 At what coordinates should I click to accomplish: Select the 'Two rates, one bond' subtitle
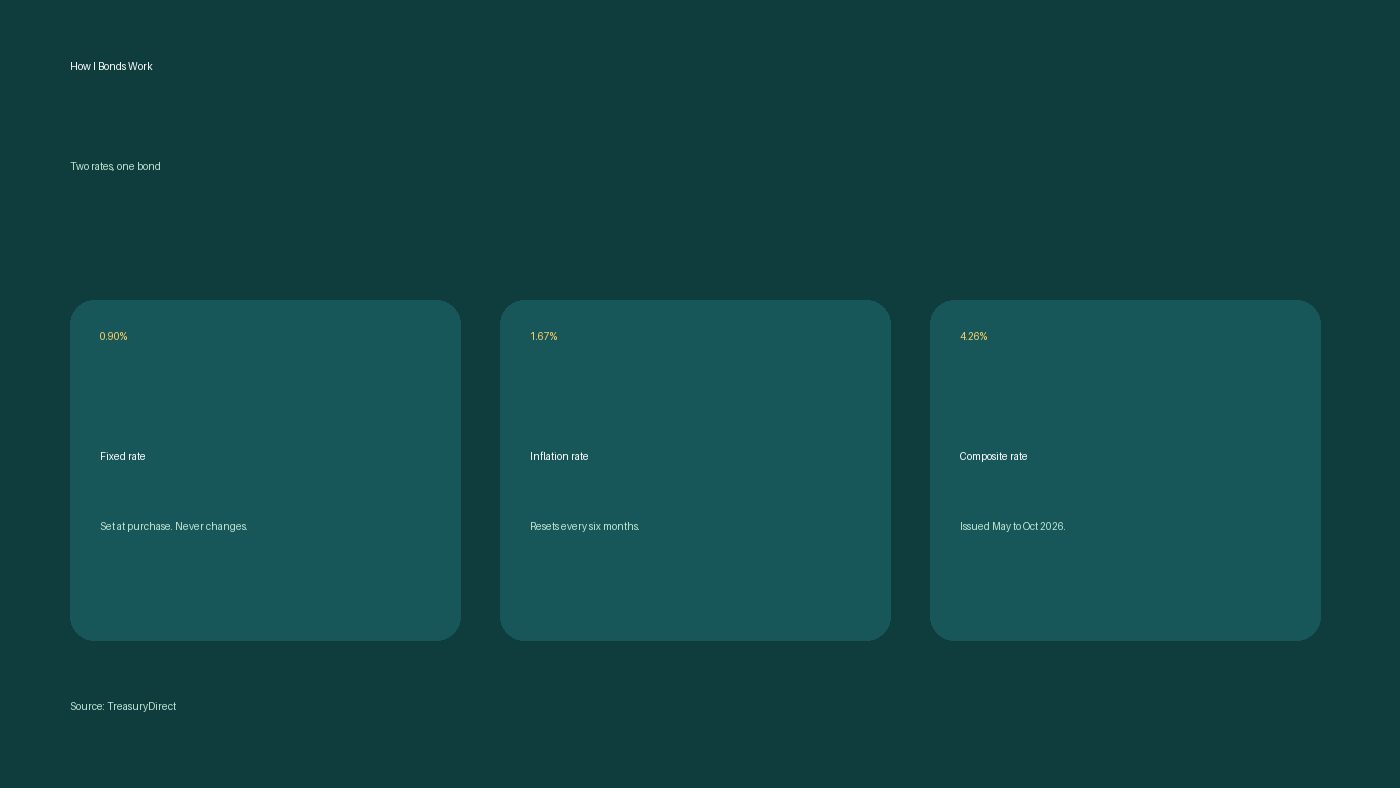click(115, 166)
